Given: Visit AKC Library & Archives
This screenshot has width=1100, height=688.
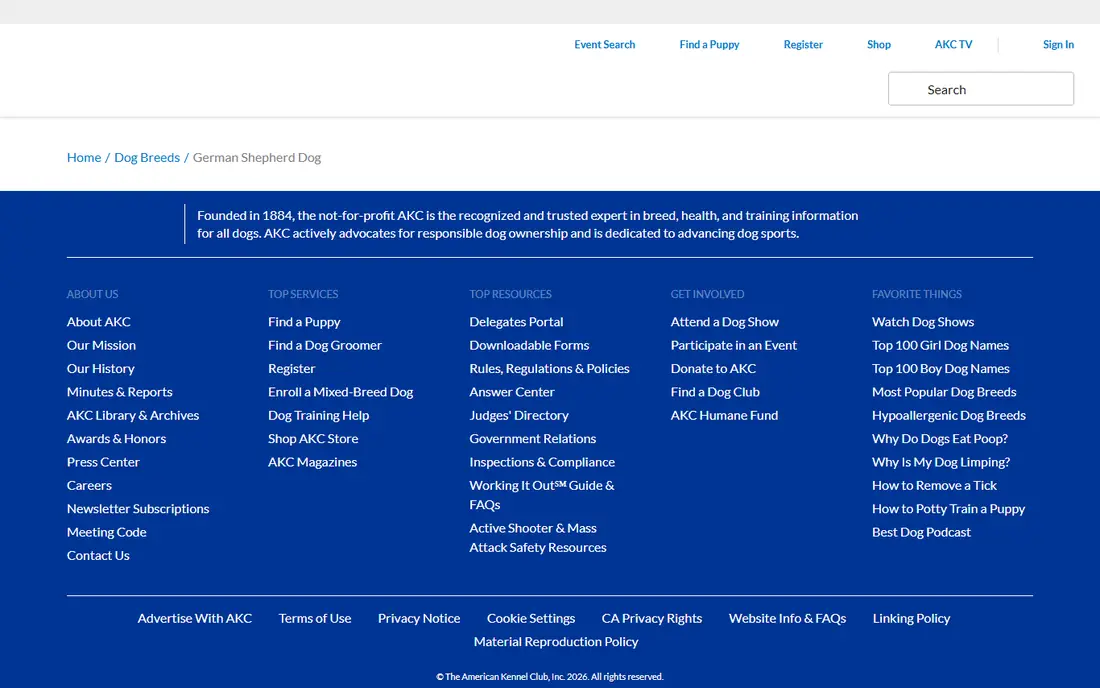Looking at the screenshot, I should click(133, 415).
